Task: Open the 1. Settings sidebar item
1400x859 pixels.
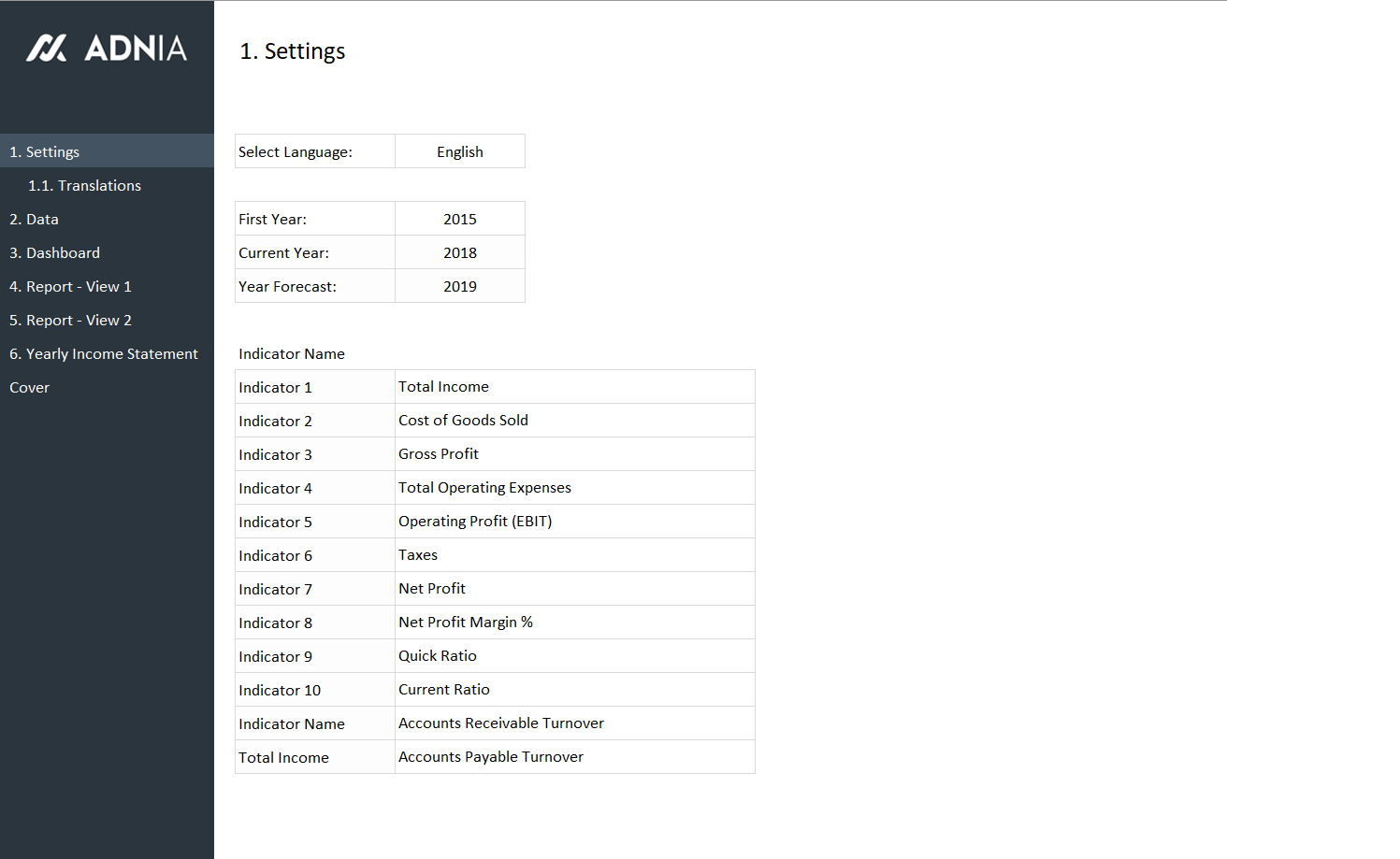Action: 45,151
